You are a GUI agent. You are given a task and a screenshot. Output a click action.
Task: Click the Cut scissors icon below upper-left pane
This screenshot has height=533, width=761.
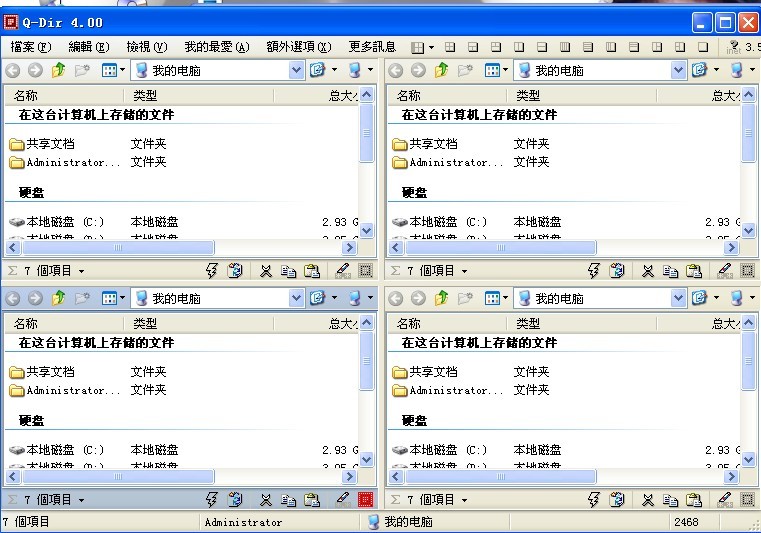point(265,271)
